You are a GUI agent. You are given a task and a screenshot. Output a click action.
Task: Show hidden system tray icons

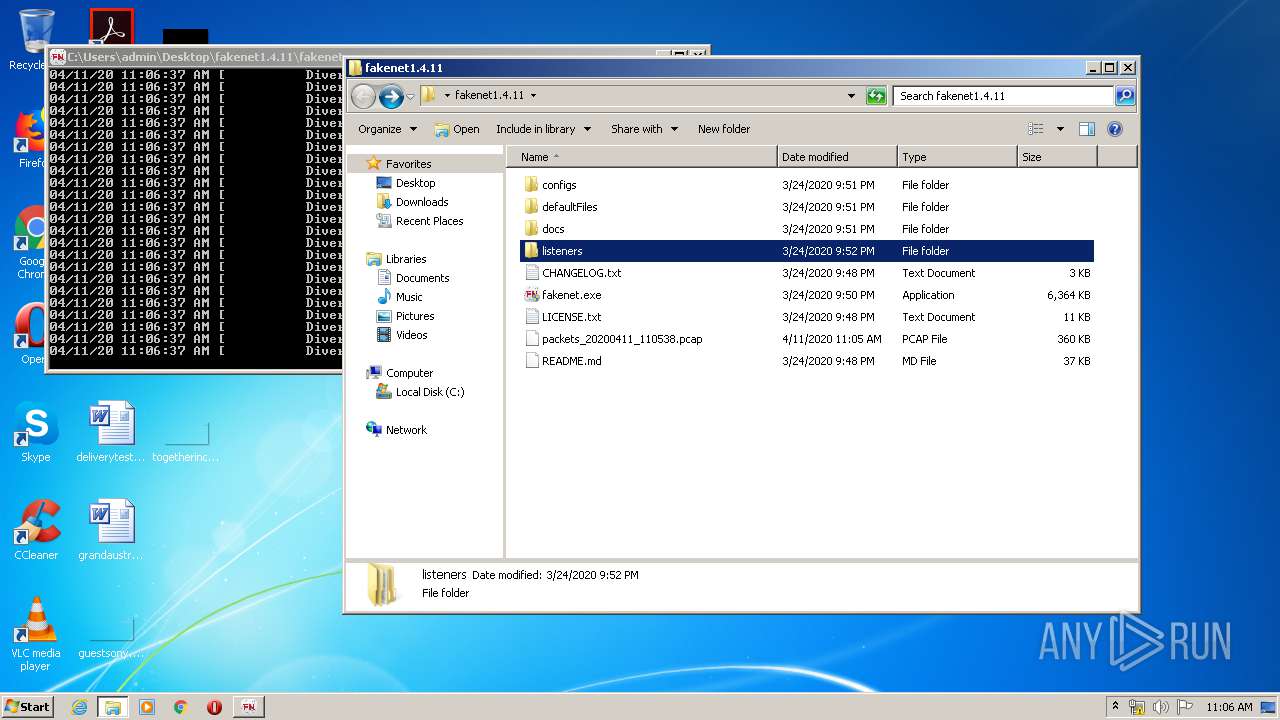(x=1116, y=707)
